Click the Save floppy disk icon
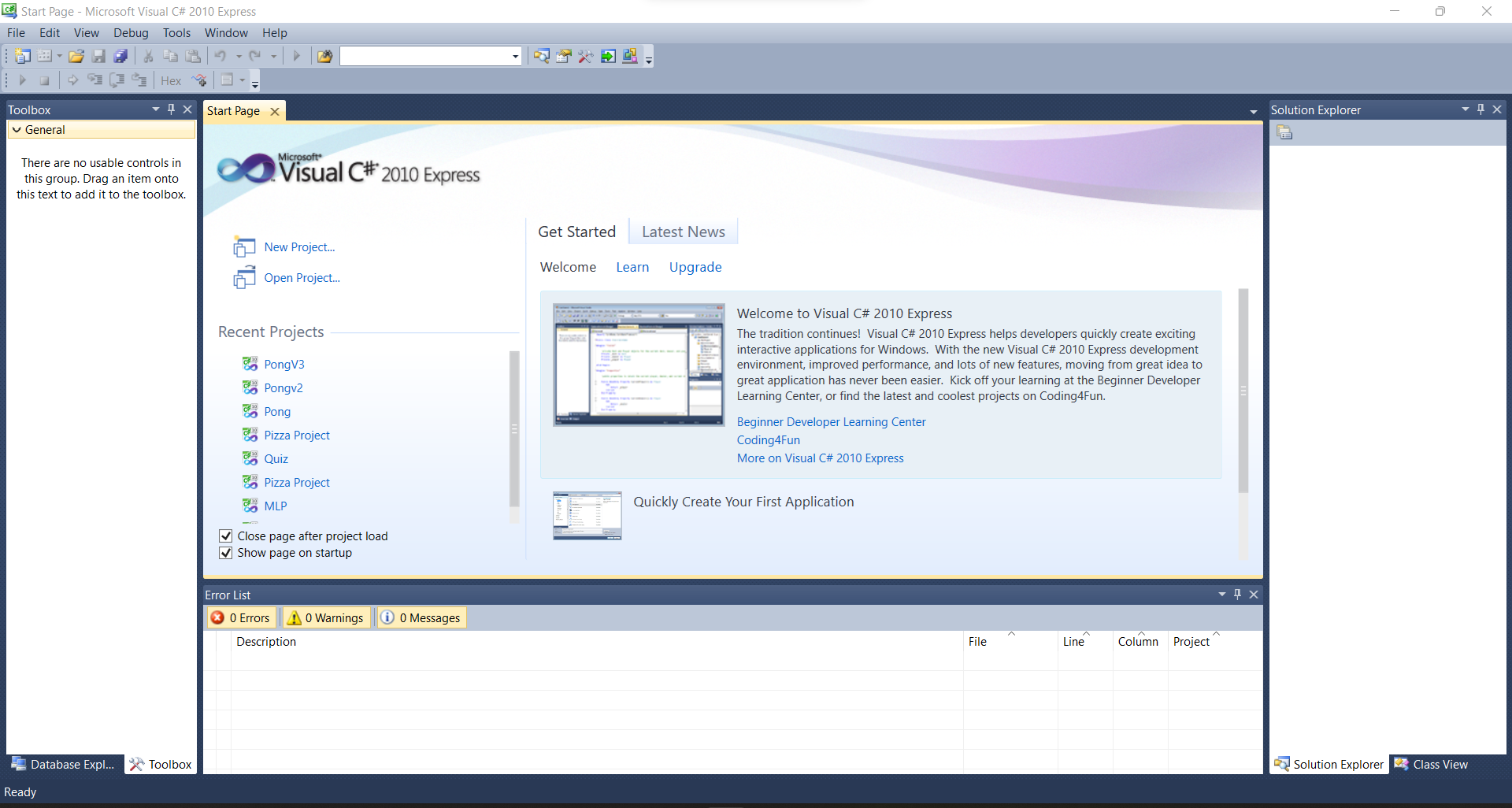Viewport: 1512px width, 808px height. coord(98,56)
